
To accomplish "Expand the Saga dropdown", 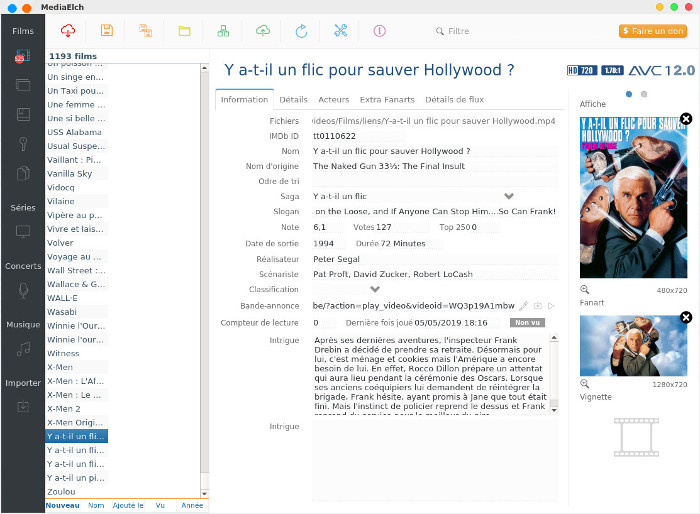I will pyautogui.click(x=509, y=196).
